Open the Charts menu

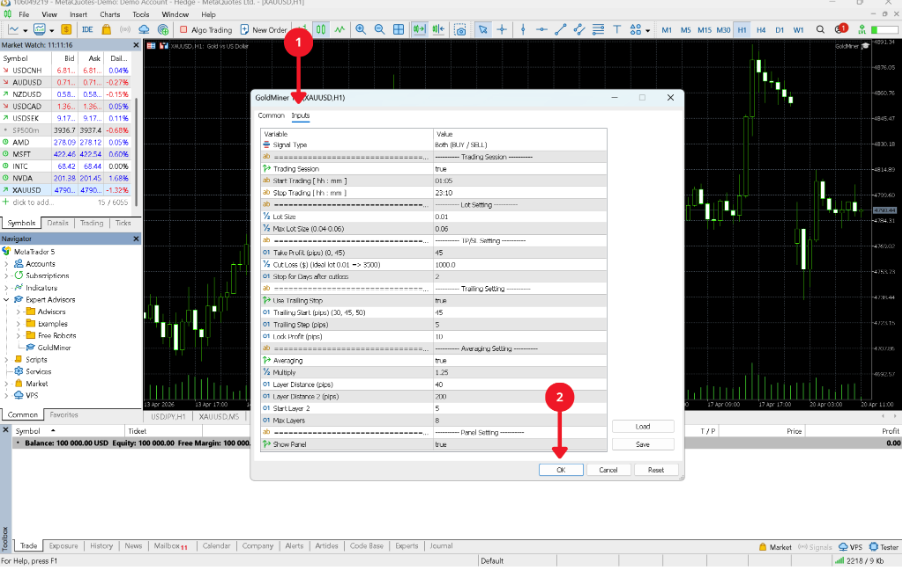click(110, 16)
